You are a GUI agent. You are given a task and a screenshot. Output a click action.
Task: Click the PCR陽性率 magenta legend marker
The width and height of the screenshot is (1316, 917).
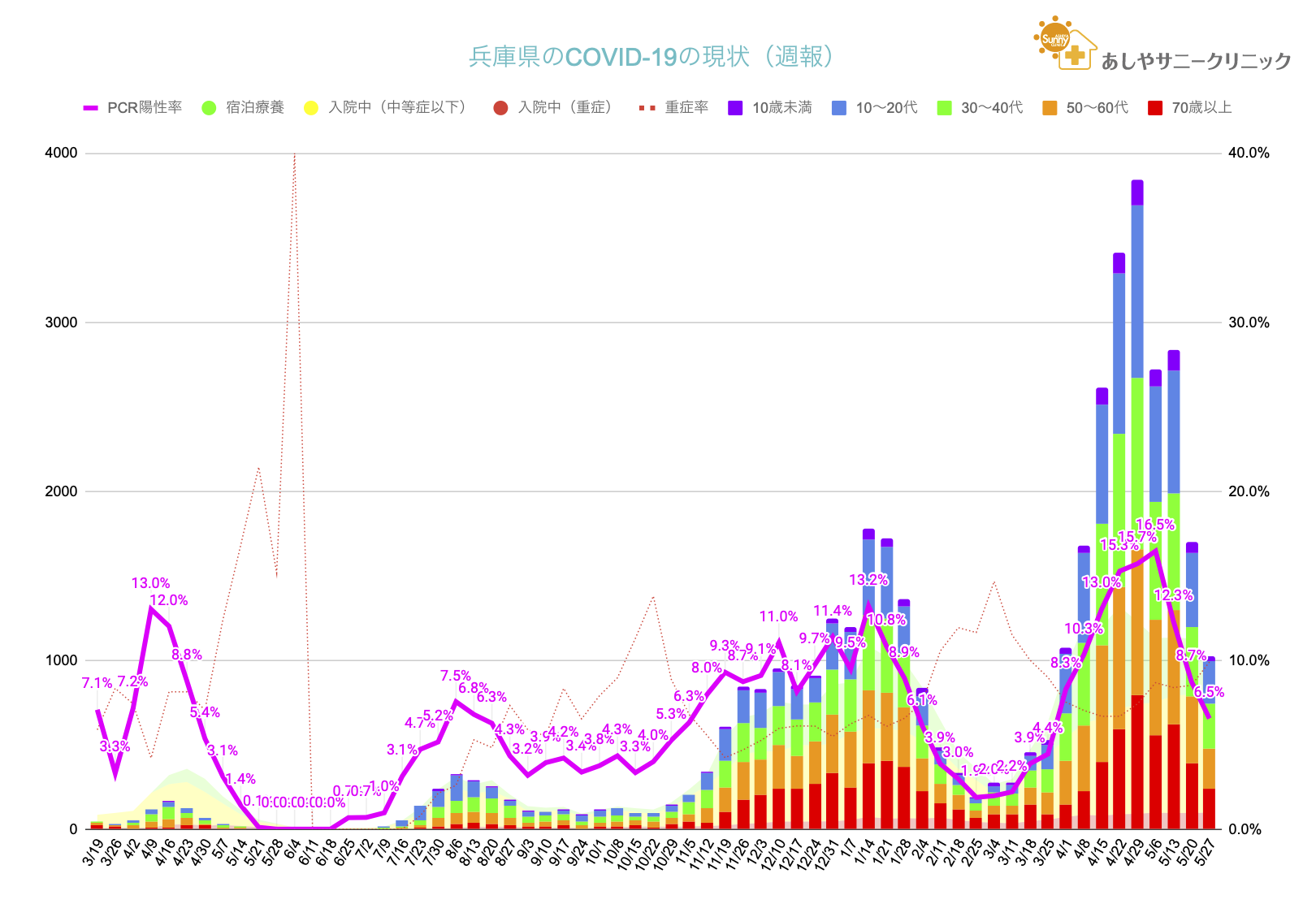click(91, 108)
